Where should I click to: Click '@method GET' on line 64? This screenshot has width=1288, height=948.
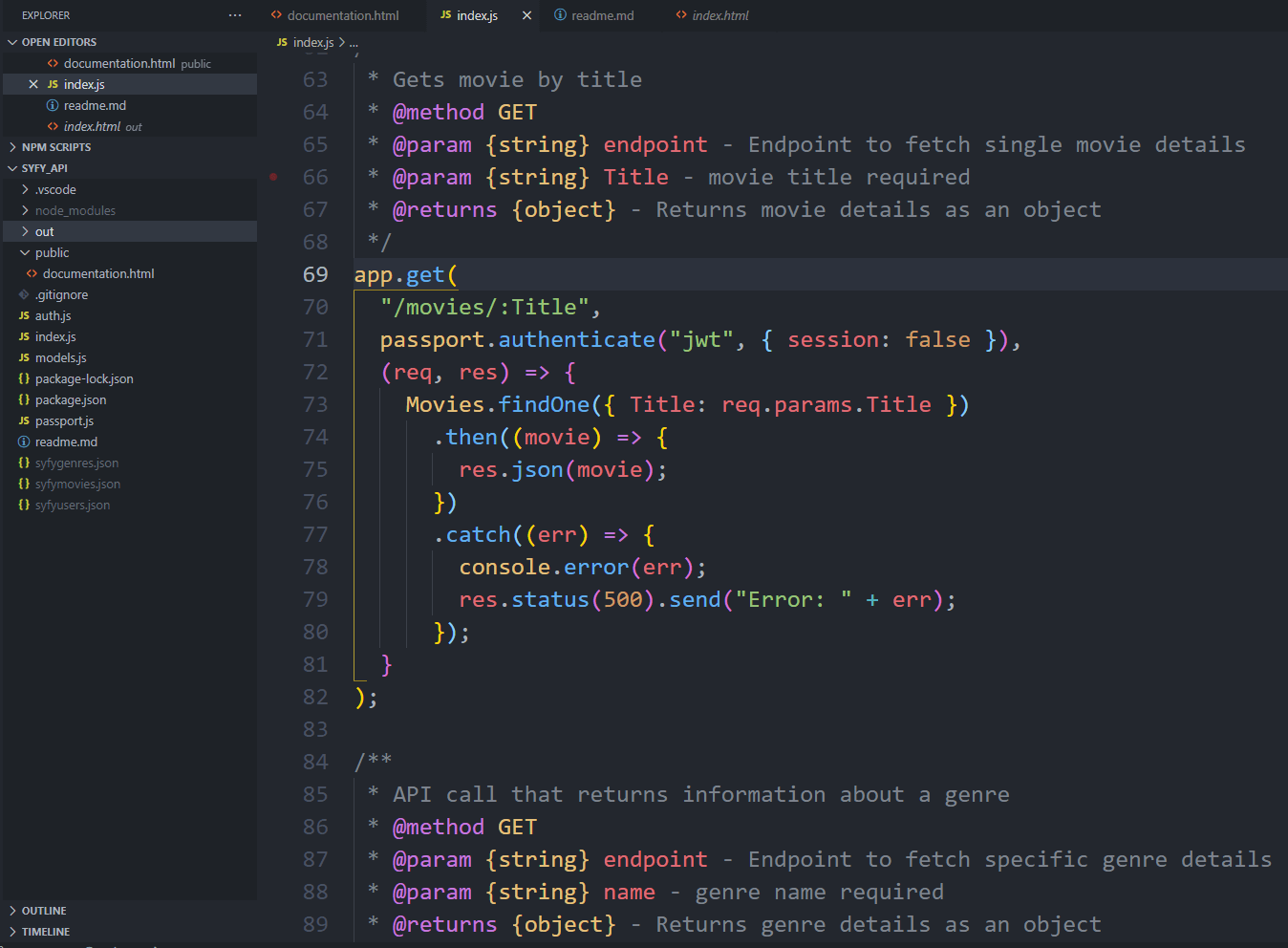click(464, 112)
